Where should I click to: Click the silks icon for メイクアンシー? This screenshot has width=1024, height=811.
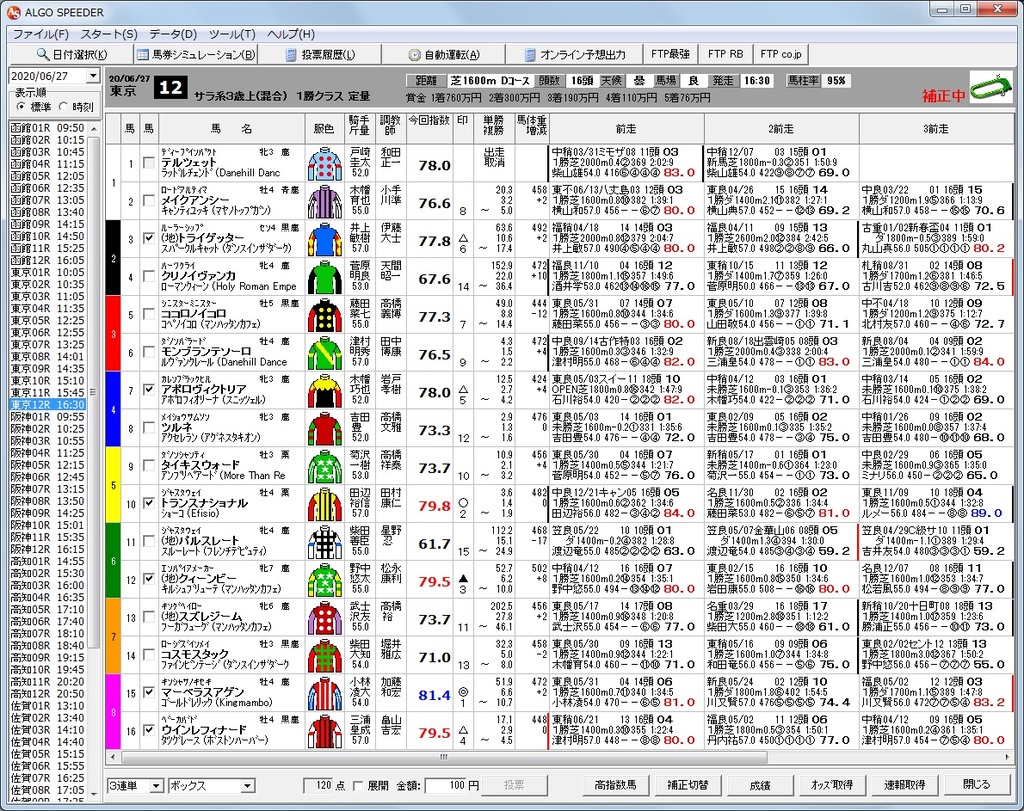[325, 202]
